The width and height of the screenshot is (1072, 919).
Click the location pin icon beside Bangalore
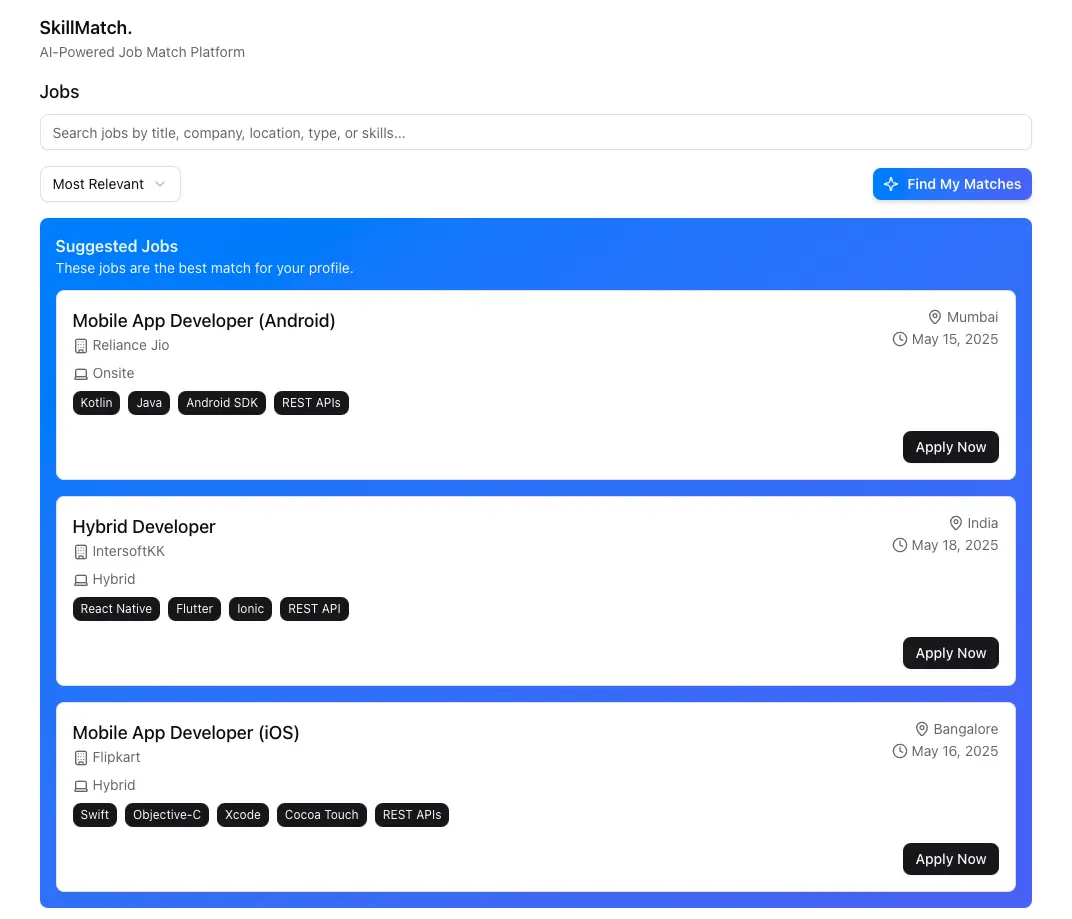pos(922,729)
